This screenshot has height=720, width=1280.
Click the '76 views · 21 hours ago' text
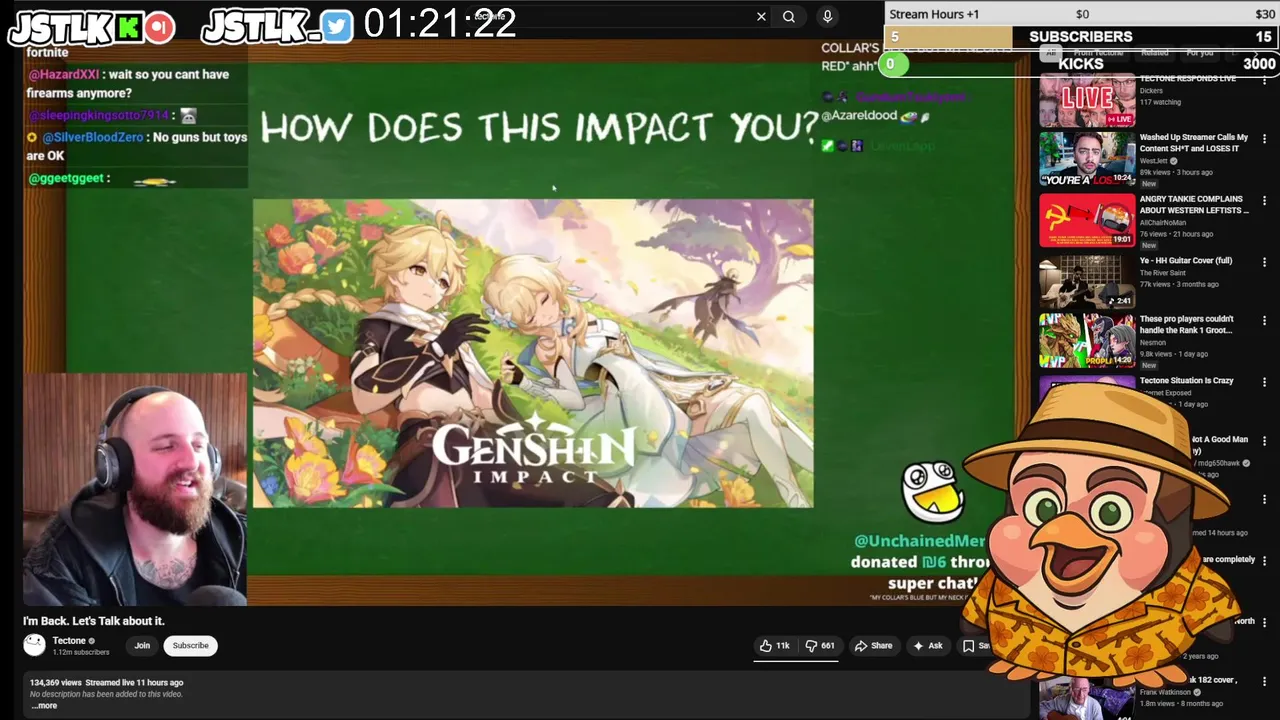point(1176,234)
